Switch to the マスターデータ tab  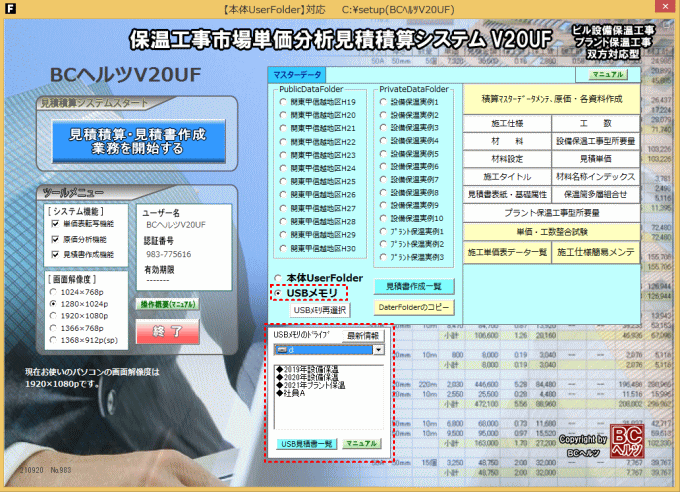pos(297,74)
